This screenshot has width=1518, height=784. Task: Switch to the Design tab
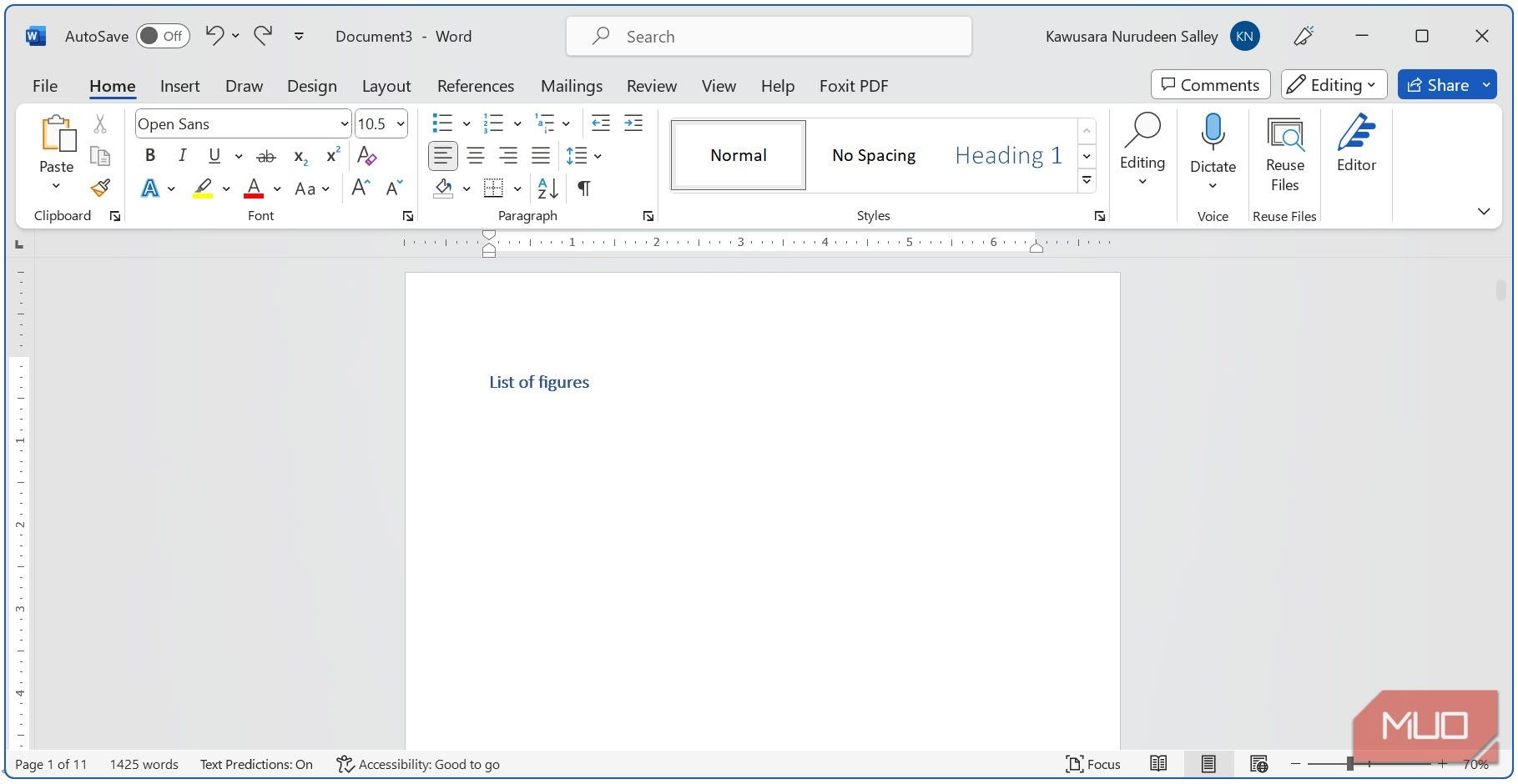tap(311, 86)
